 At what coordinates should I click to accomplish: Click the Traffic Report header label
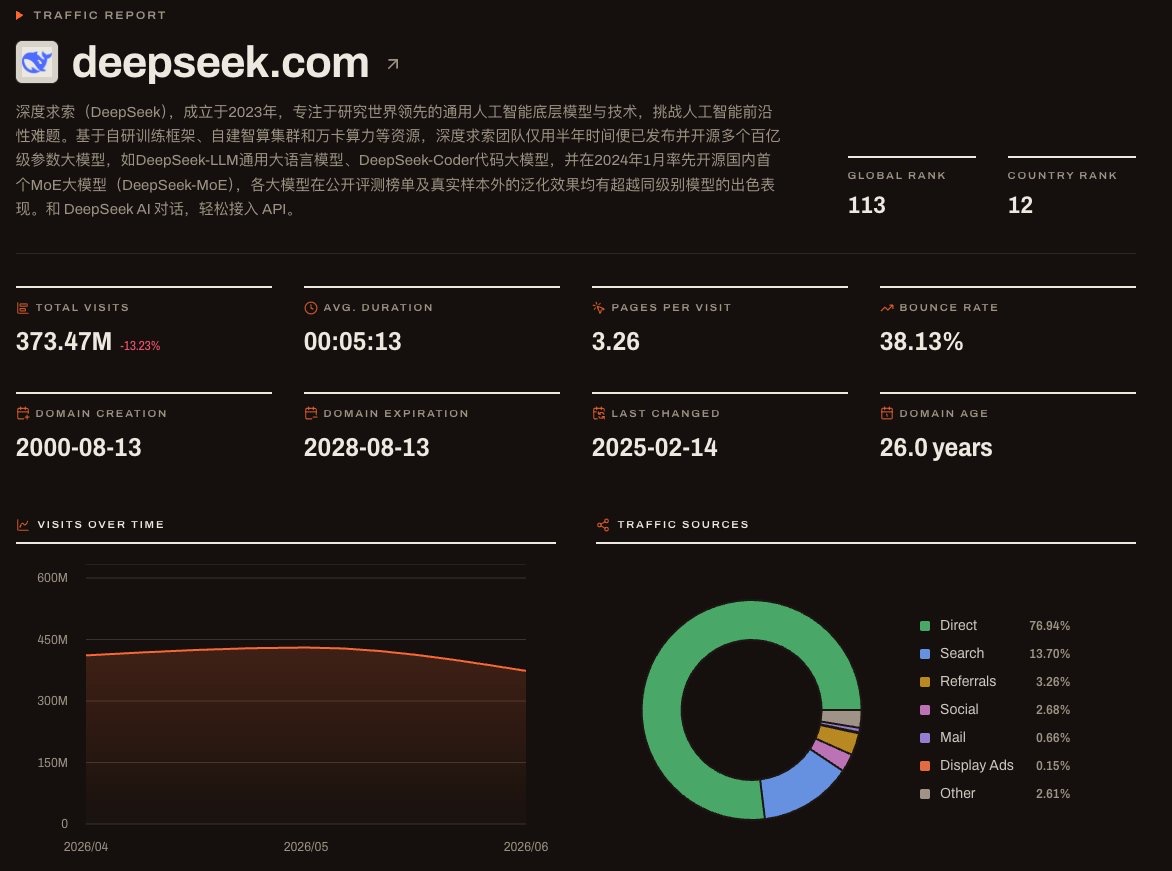(99, 15)
